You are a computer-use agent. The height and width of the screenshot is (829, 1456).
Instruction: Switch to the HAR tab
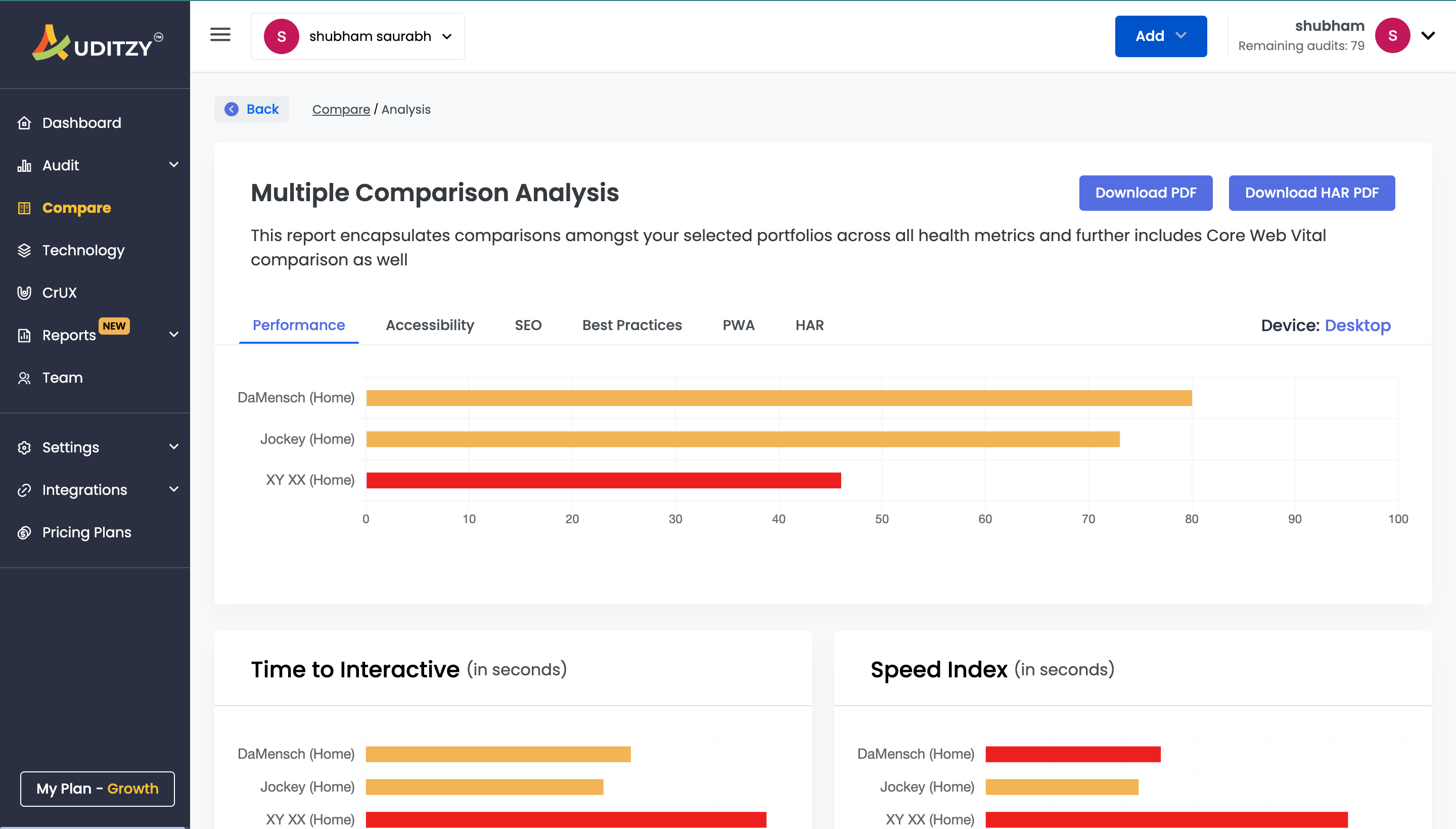tap(809, 325)
